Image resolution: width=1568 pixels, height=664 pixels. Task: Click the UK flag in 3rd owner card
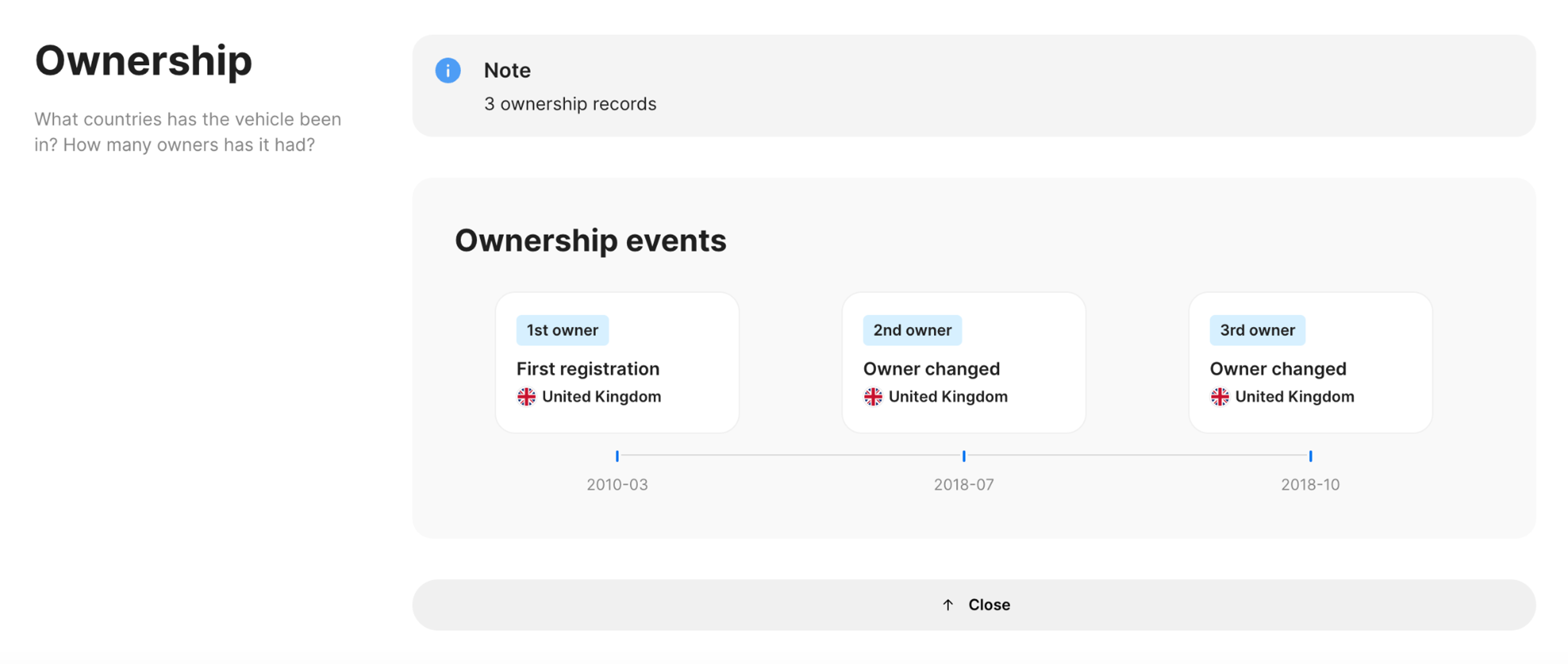pyautogui.click(x=1220, y=397)
